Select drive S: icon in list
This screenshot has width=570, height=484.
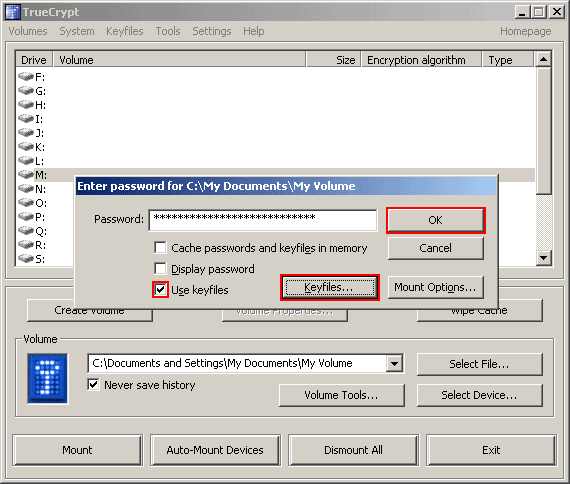(x=26, y=259)
